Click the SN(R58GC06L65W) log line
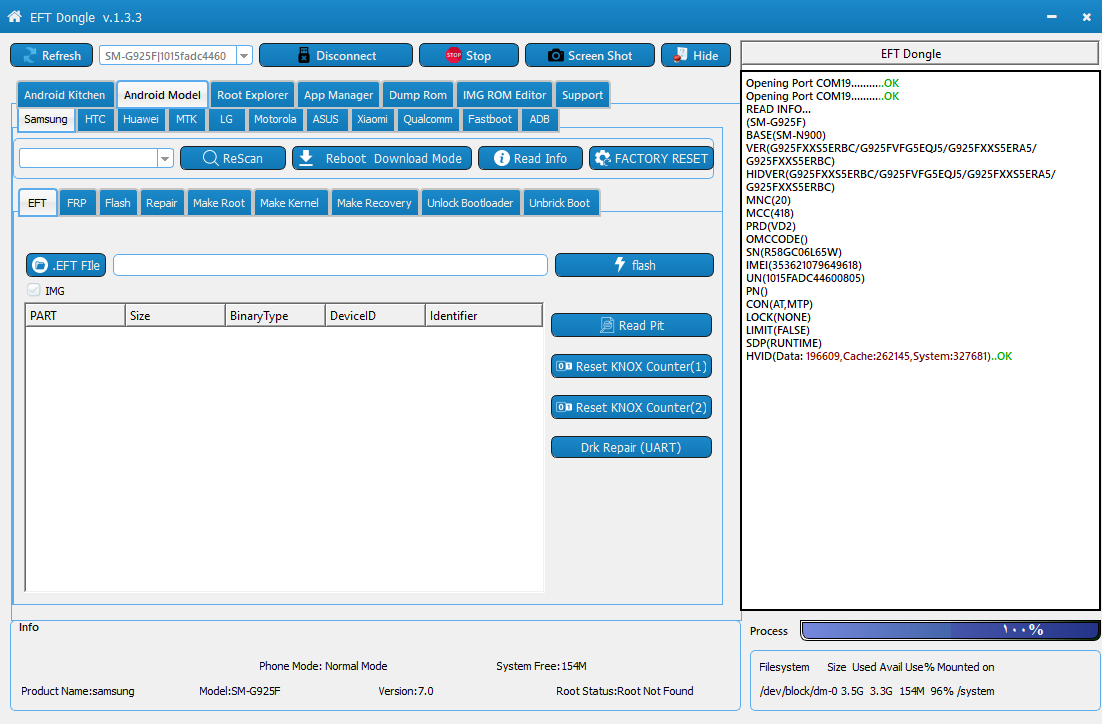The image size is (1102, 724). click(x=793, y=252)
